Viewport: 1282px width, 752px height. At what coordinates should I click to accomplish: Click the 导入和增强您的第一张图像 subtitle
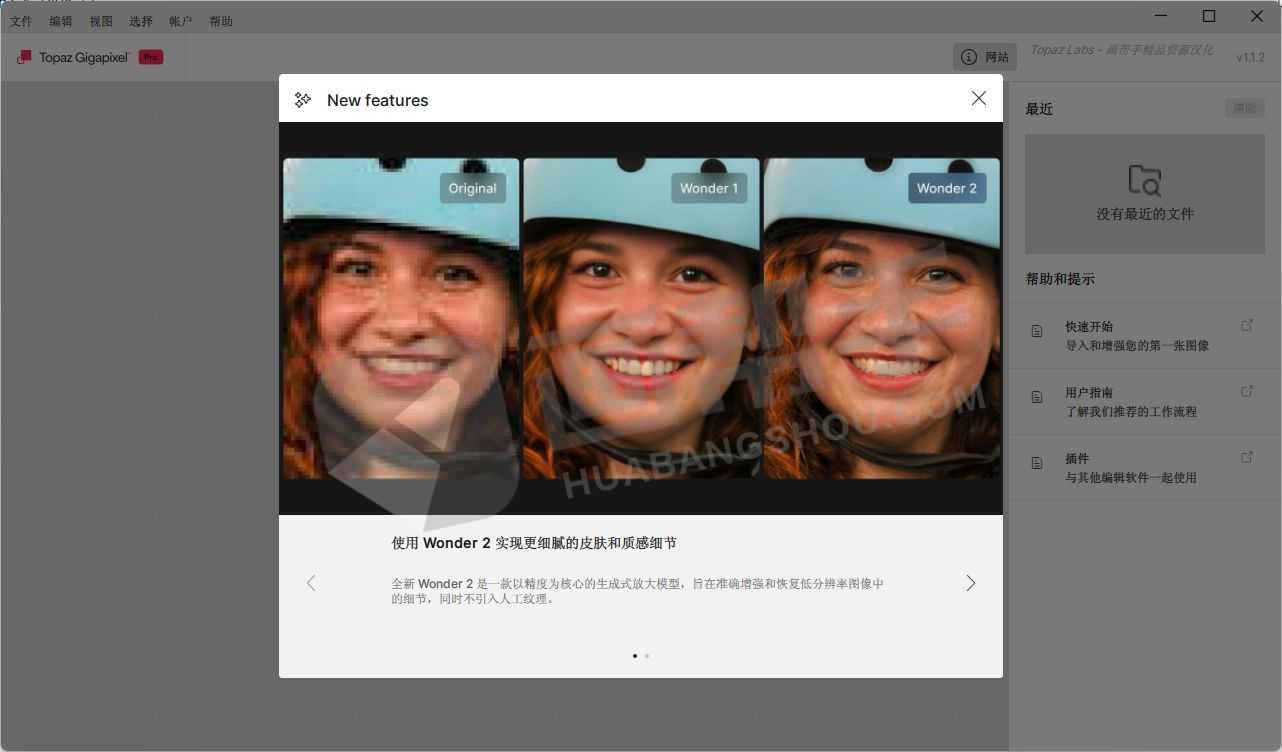[1137, 346]
